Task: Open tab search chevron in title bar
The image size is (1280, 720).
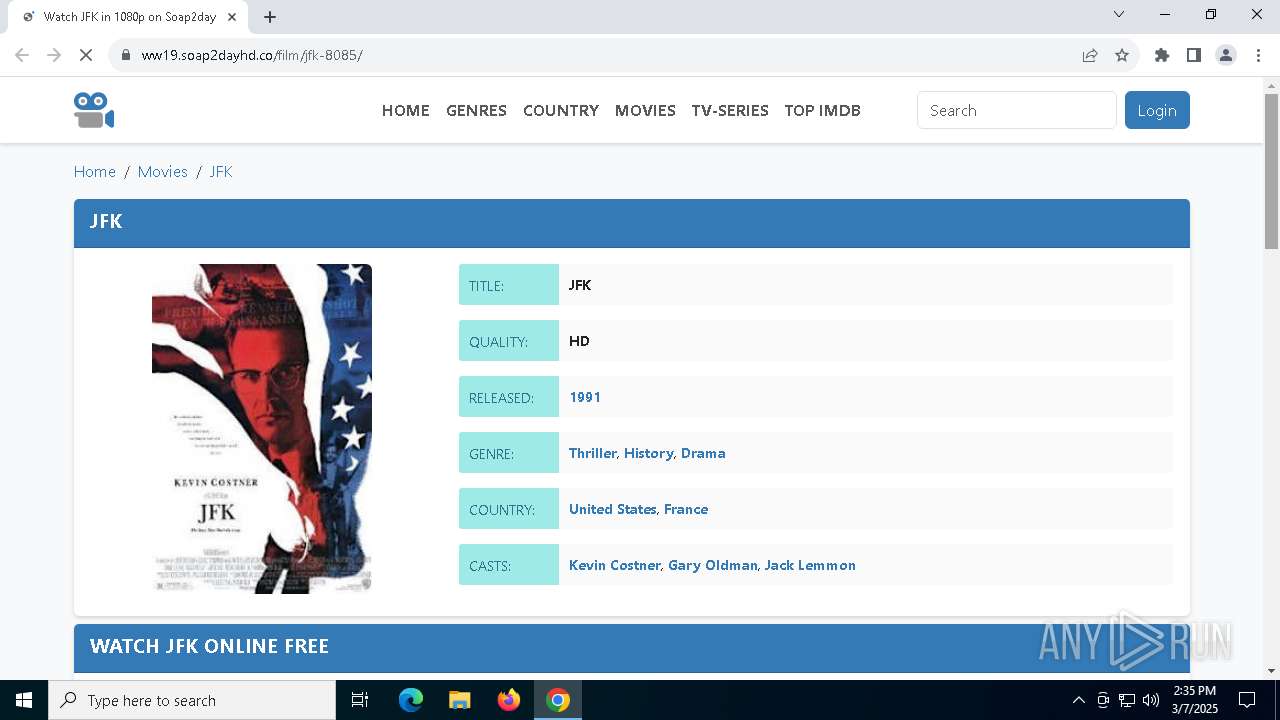Action: 1119,14
